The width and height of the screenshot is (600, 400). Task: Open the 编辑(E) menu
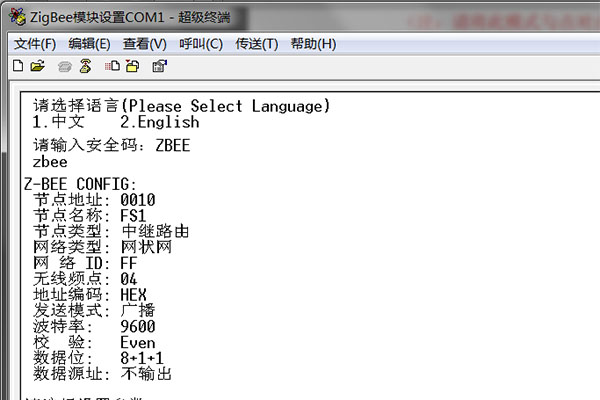89,44
